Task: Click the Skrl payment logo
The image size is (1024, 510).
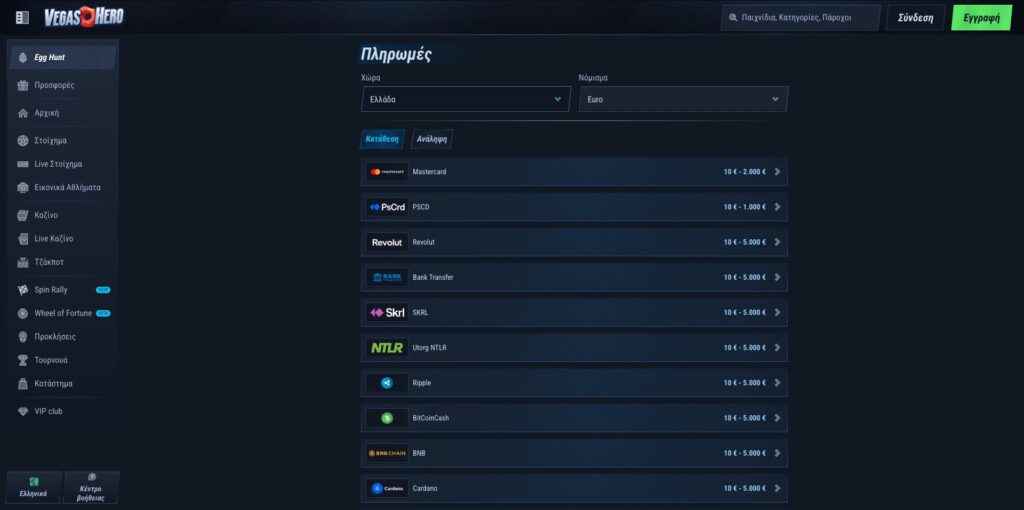Action: point(386,312)
